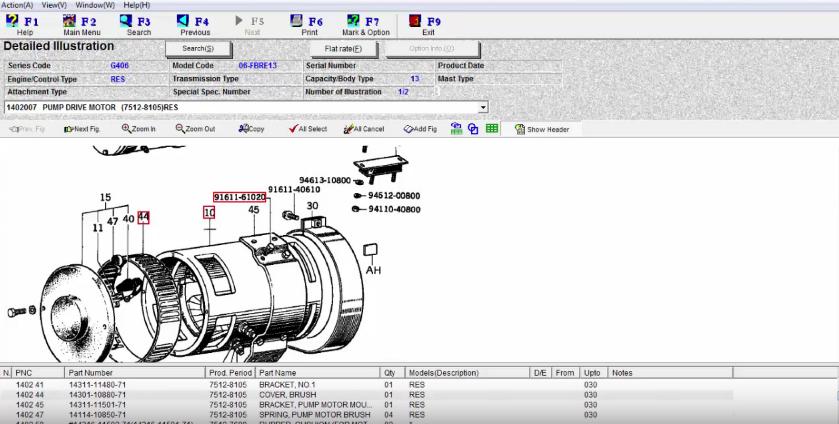Click the Model Code value 06-FBRE13
The image size is (839, 424).
coord(257,65)
